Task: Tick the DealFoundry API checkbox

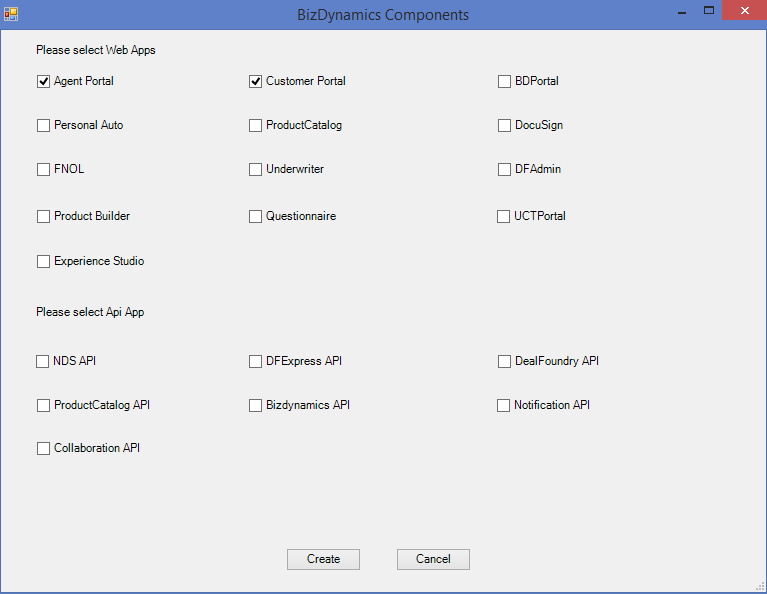Action: 504,361
